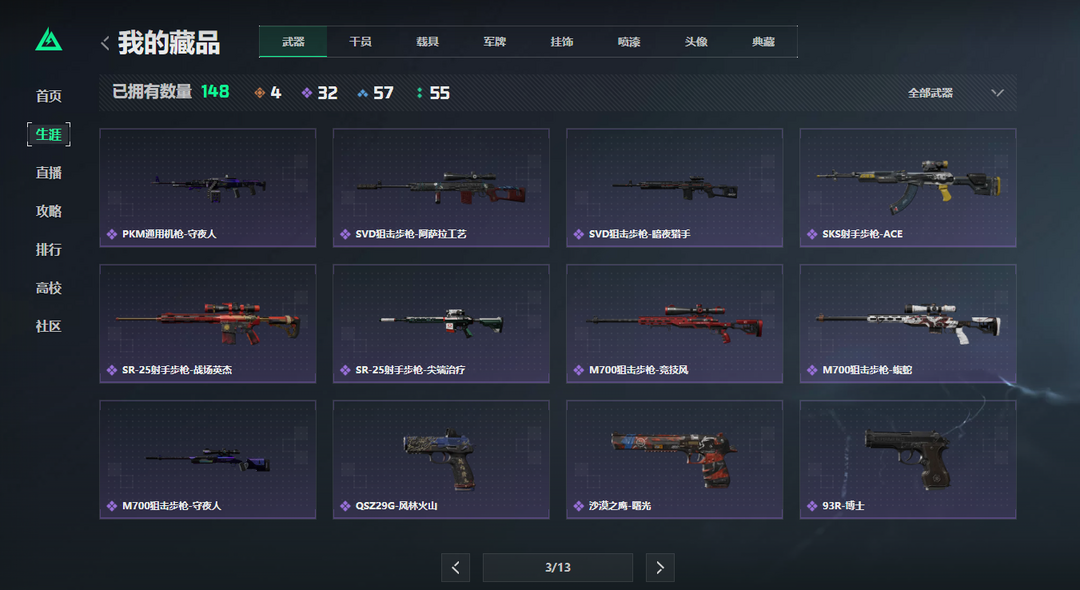Go back with arrow beside 我的藏品
This screenshot has width=1080, height=590.
(105, 43)
